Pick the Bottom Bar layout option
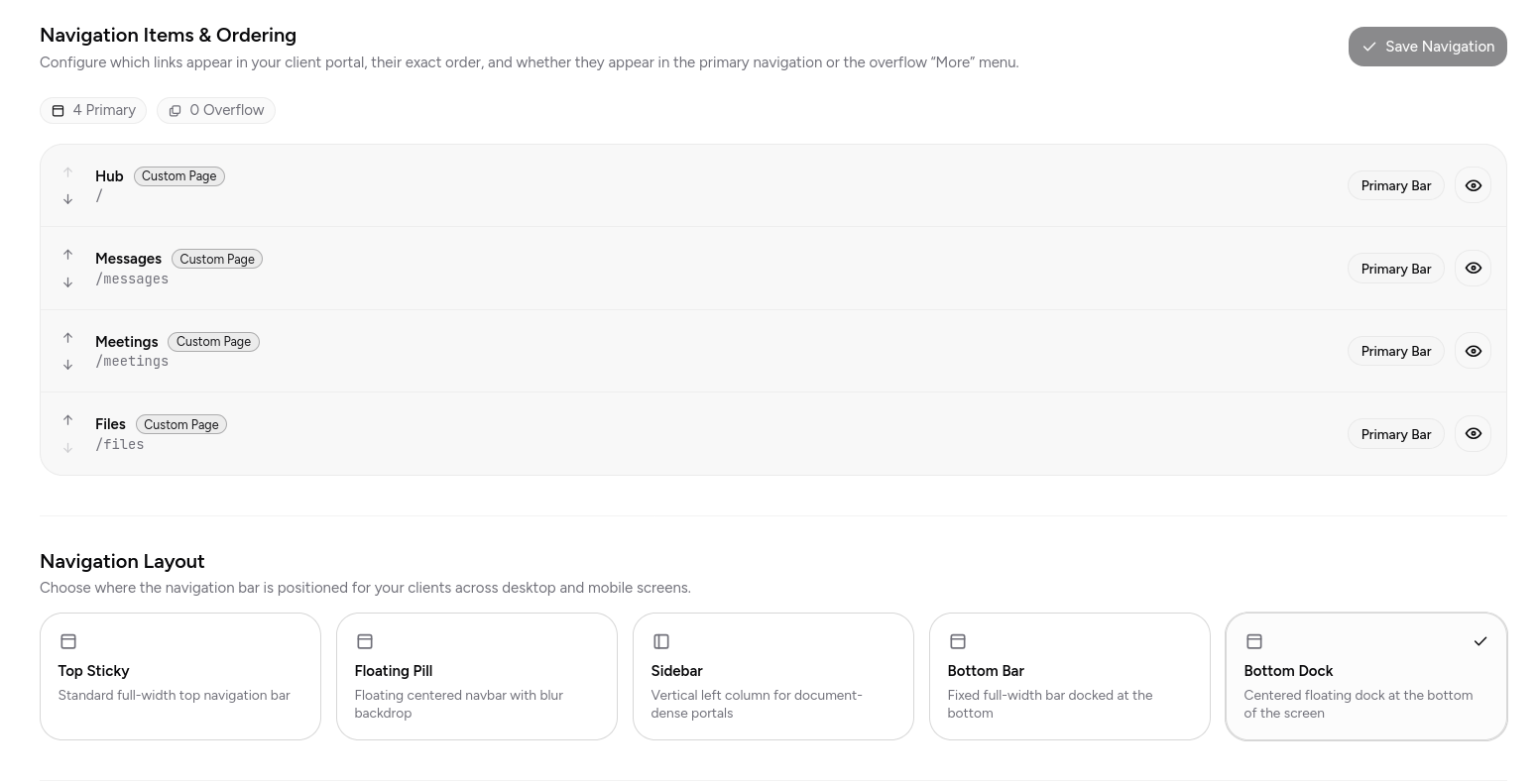Screen dimensions: 1538x784 (x=1070, y=676)
